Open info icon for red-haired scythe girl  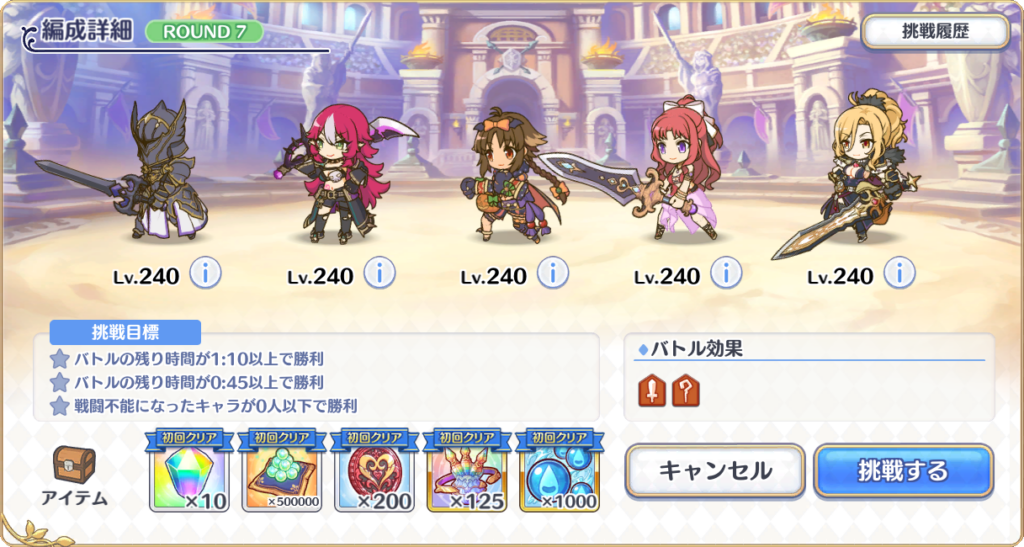pyautogui.click(x=379, y=273)
